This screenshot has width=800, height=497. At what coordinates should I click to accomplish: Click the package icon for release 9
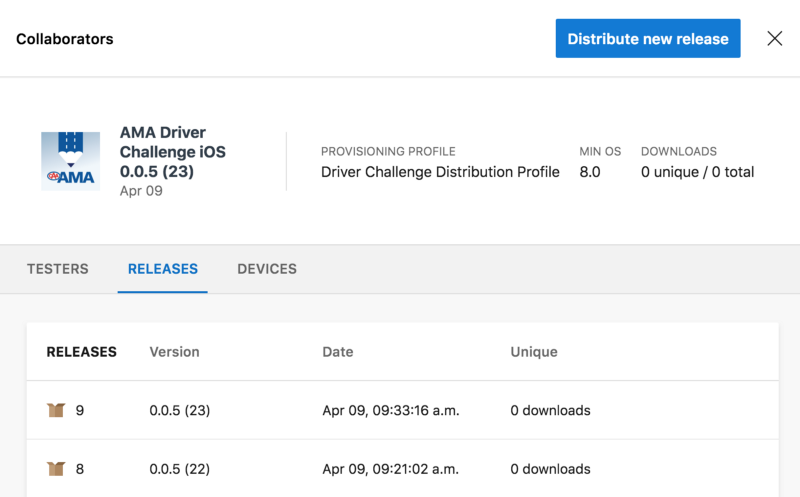tap(56, 410)
